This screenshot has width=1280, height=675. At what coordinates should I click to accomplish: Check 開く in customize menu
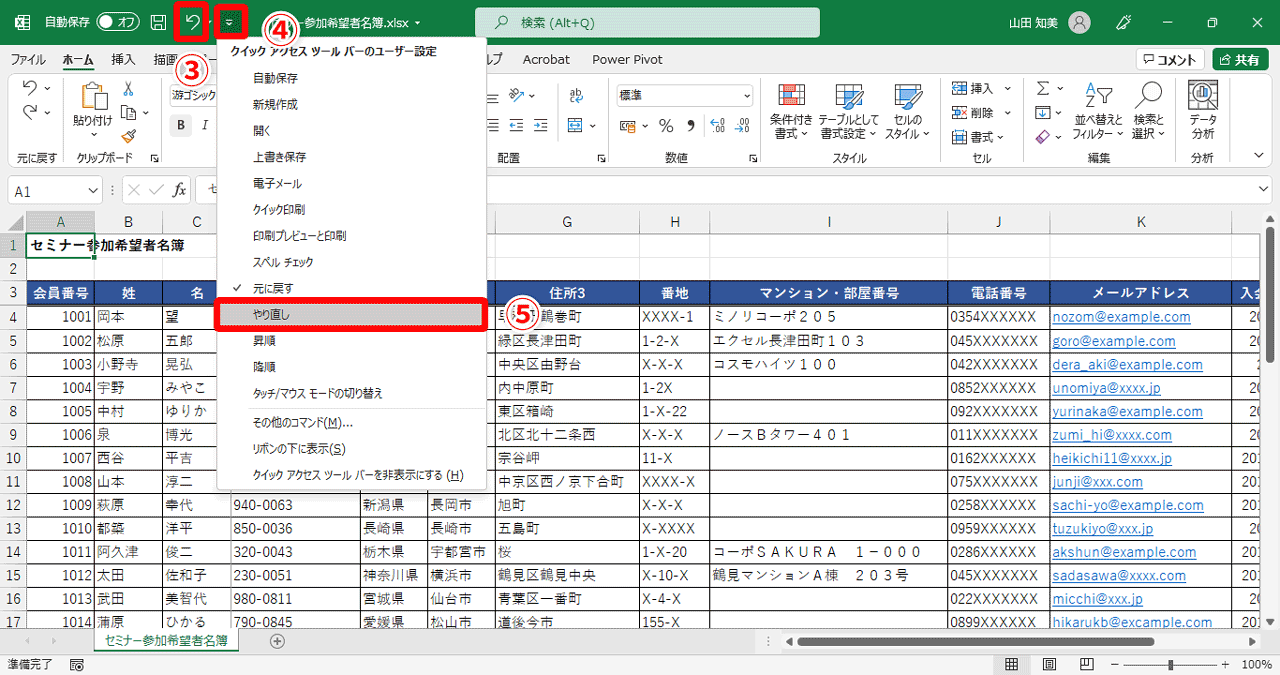(351, 131)
